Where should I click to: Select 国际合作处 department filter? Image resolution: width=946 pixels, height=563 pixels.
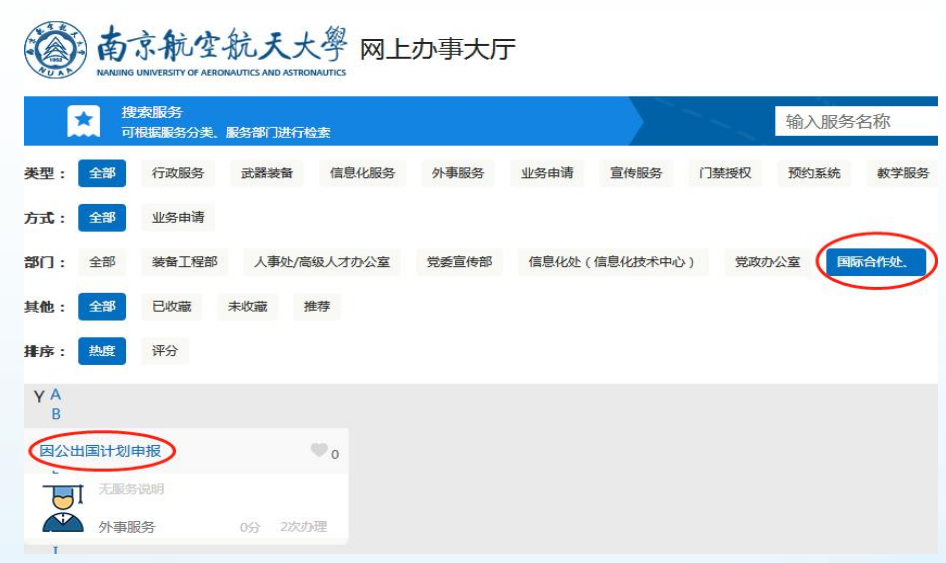874,262
